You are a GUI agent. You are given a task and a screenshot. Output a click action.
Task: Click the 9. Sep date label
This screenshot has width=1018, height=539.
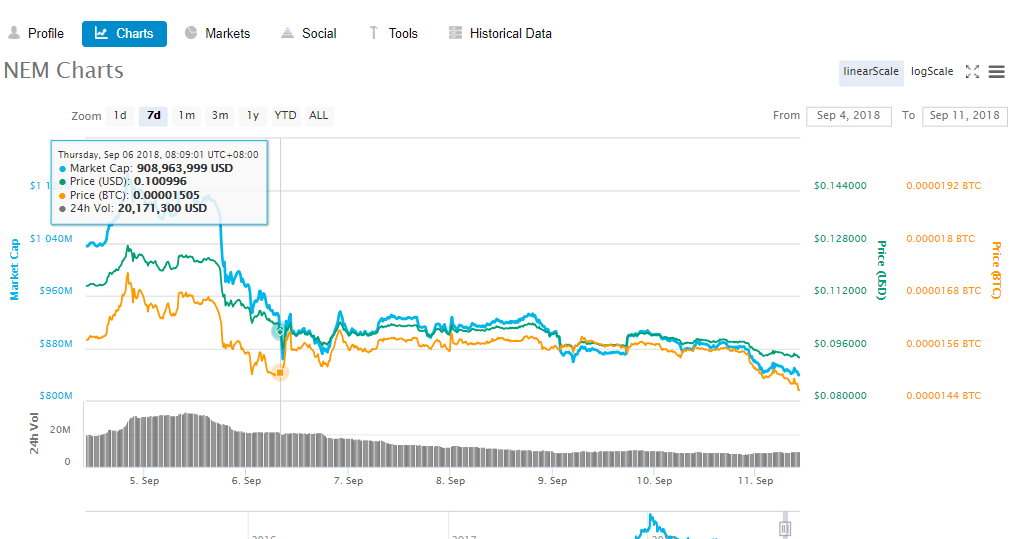pos(552,481)
